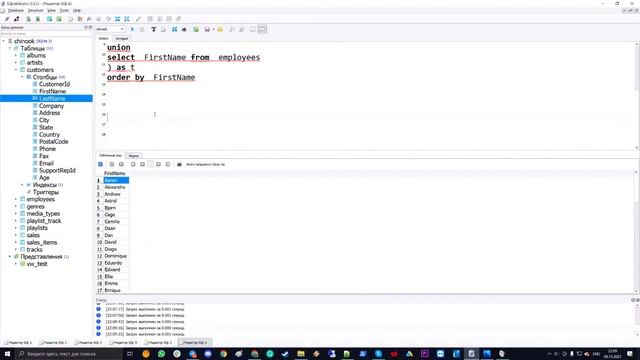640x360 pixels.
Task: Open the Database menu
Action: [x=16, y=10]
